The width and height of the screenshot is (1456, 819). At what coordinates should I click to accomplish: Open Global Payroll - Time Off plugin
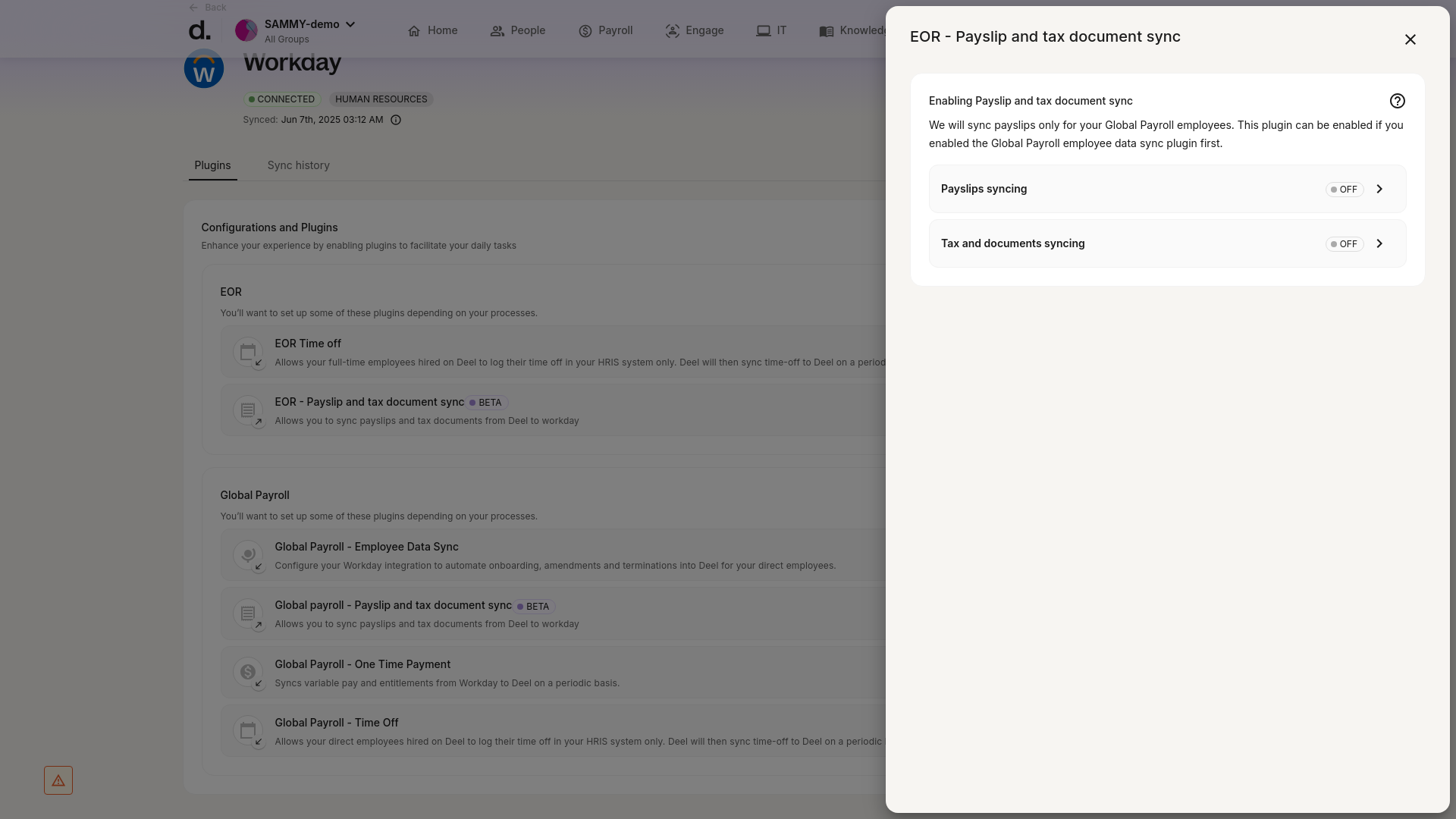pos(553,731)
